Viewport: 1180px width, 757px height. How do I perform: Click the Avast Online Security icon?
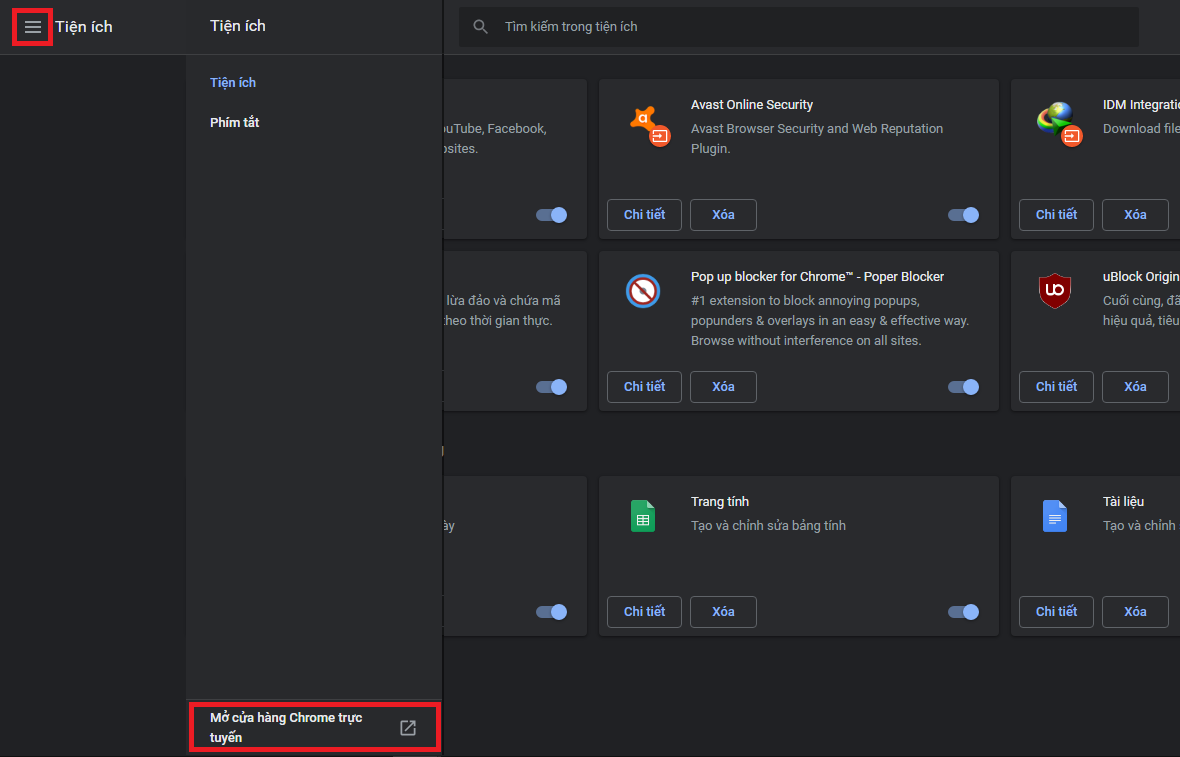click(x=649, y=125)
